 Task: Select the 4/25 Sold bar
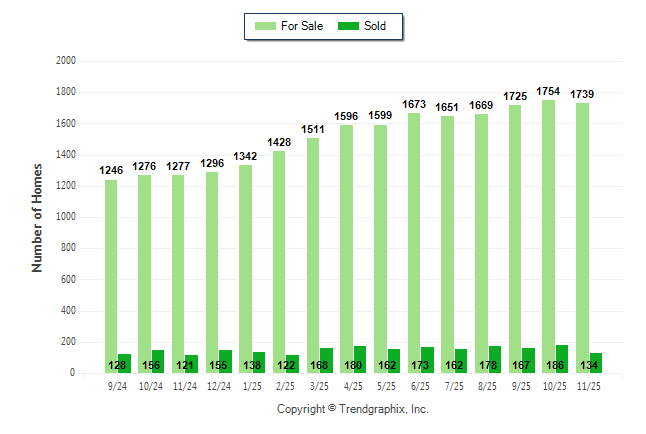click(x=359, y=359)
